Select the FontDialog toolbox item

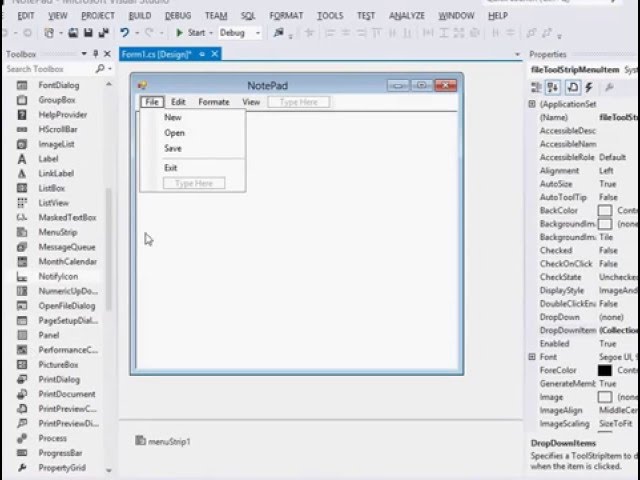click(53, 85)
